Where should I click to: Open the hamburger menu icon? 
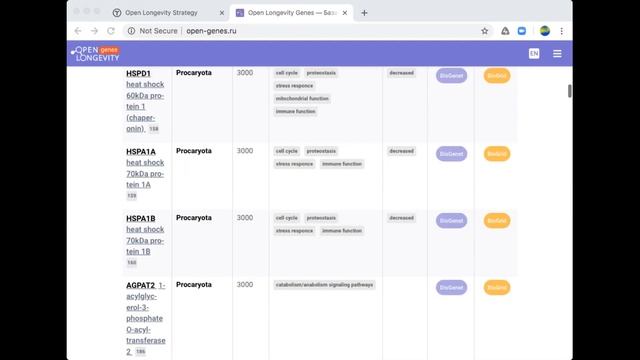coord(557,53)
